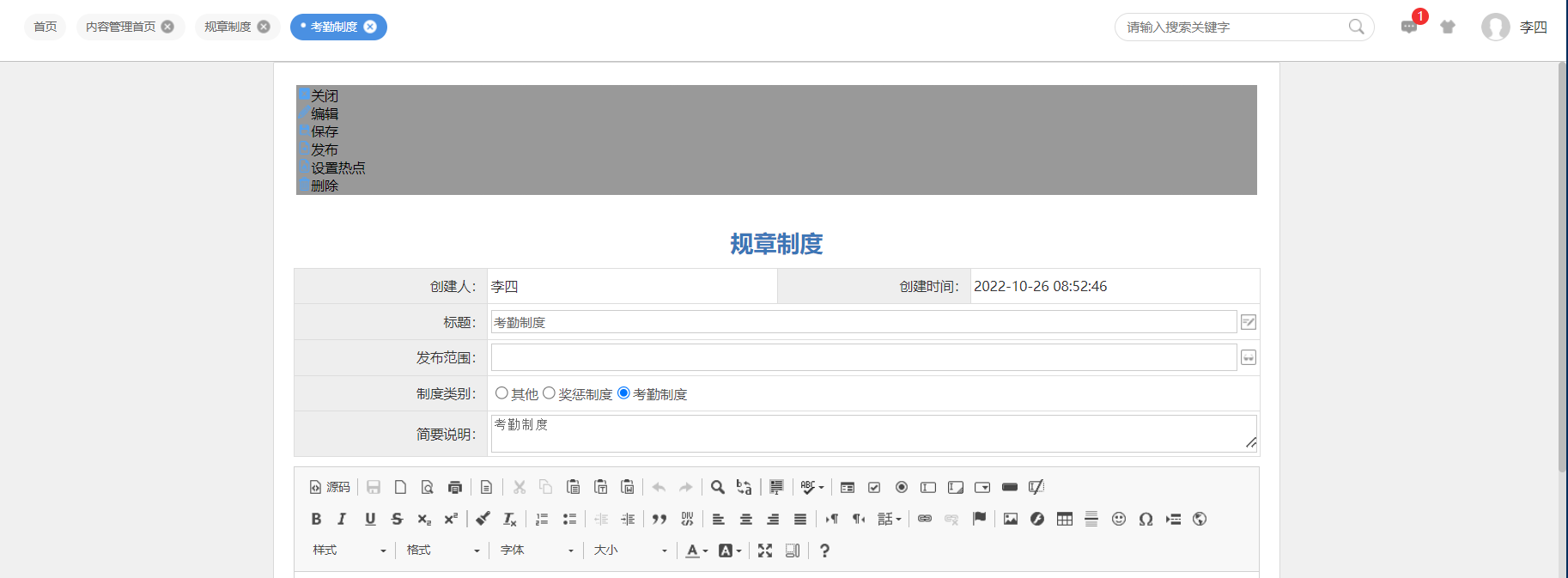Open the 大小 font size dropdown

pyautogui.click(x=630, y=551)
